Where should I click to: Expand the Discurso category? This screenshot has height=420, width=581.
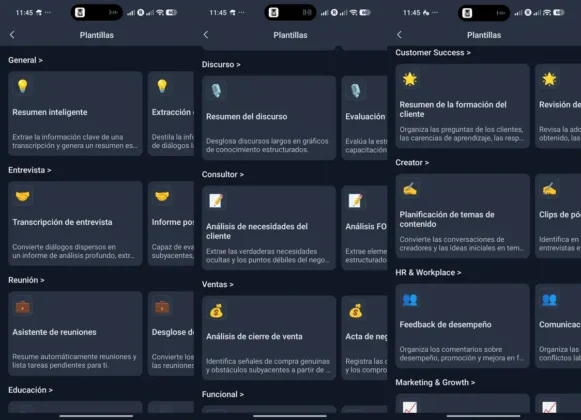coord(221,65)
